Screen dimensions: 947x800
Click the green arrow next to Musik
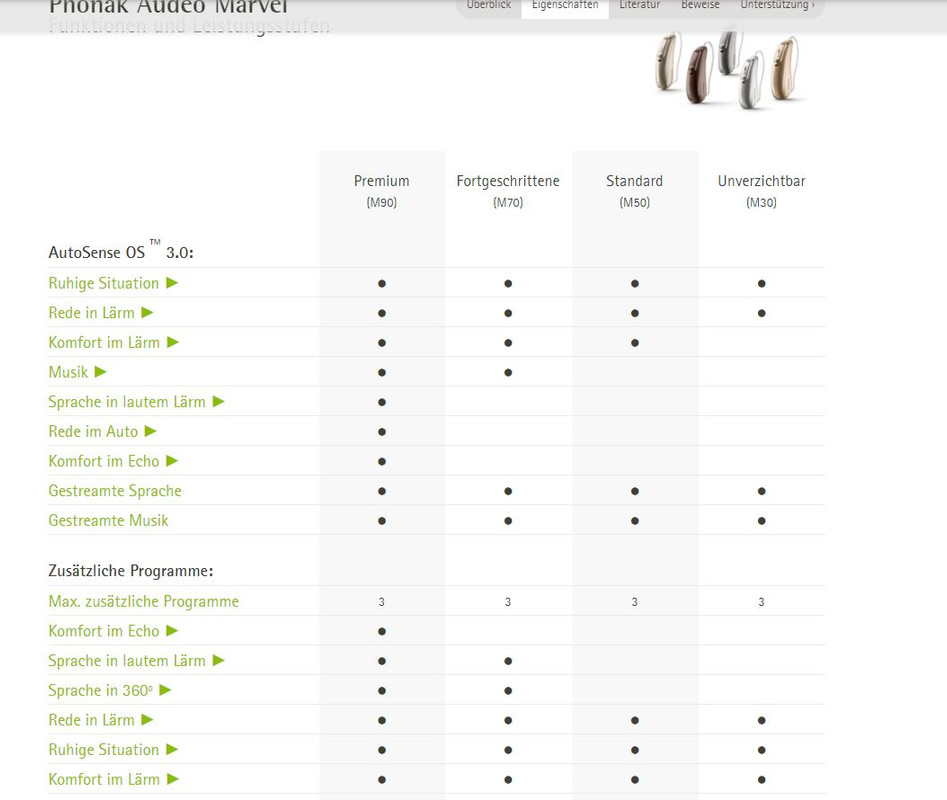101,372
